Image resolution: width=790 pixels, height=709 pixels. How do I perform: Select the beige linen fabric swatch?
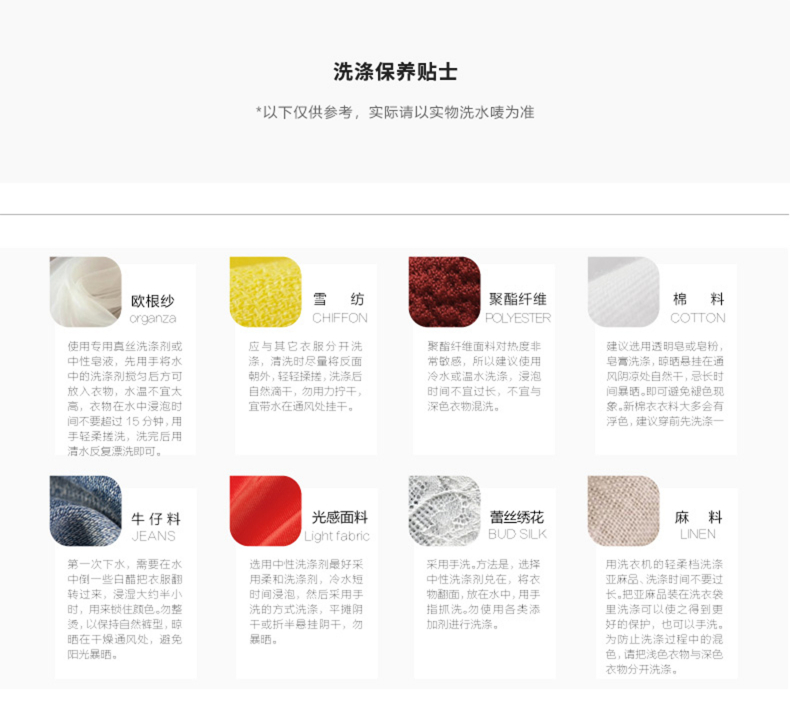point(624,511)
